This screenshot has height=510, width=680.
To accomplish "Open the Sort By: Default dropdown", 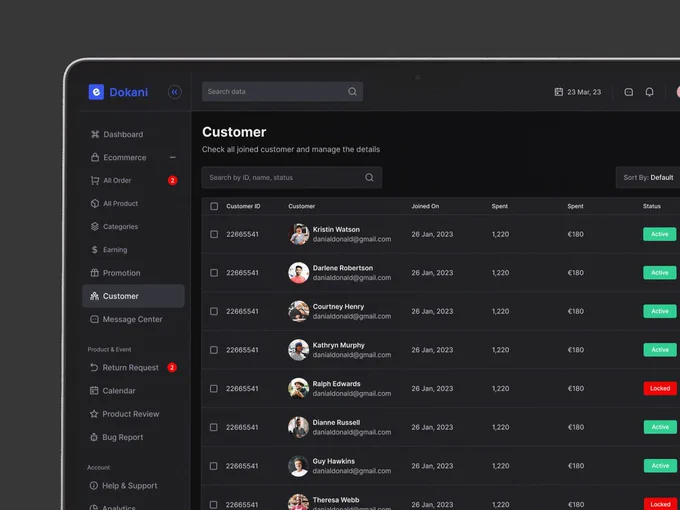I will pos(648,177).
